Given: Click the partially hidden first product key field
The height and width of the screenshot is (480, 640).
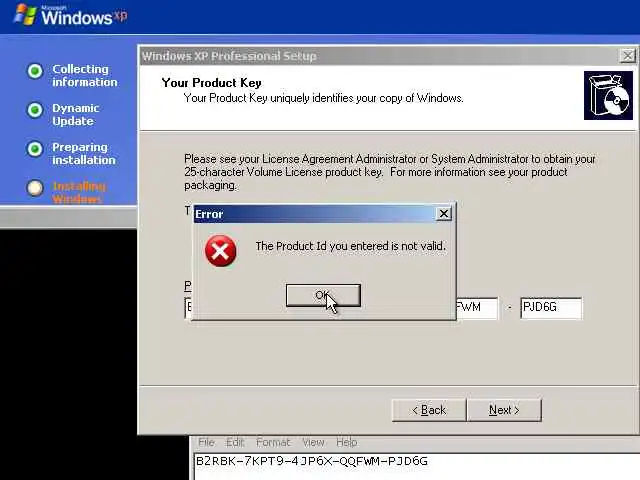Looking at the screenshot, I should [188, 308].
